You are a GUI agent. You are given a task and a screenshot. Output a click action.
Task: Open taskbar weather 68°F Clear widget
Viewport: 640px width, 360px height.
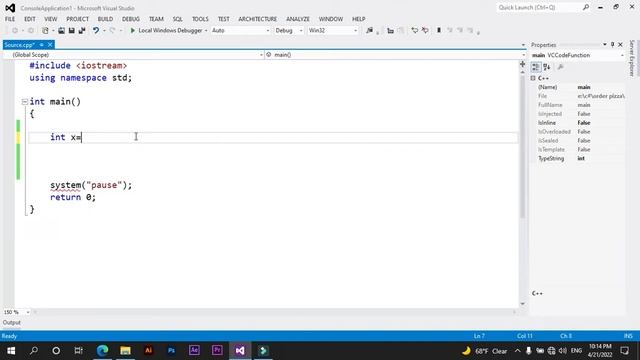coord(484,351)
